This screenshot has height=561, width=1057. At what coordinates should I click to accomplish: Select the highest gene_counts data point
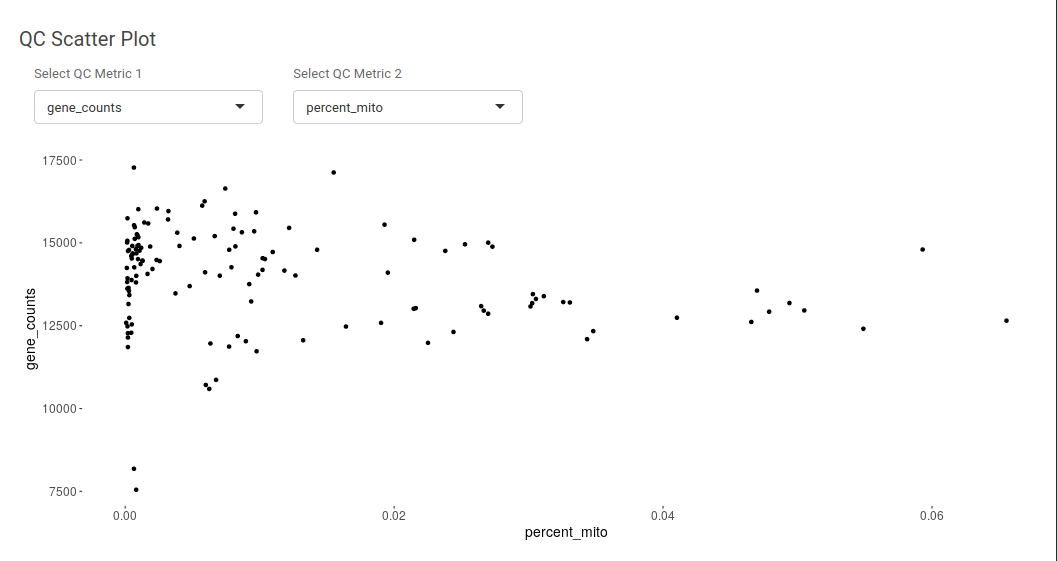click(134, 167)
